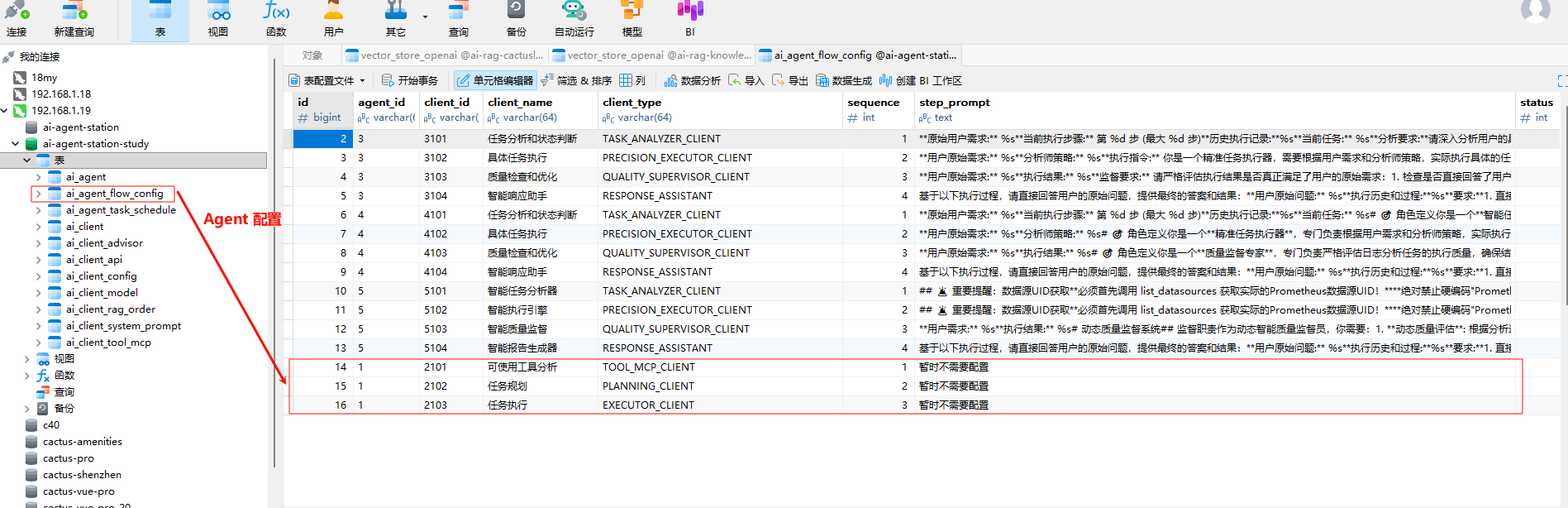Click the 开始事务 (Begin Transaction) button
This screenshot has height=508, width=1568.
pyautogui.click(x=409, y=80)
